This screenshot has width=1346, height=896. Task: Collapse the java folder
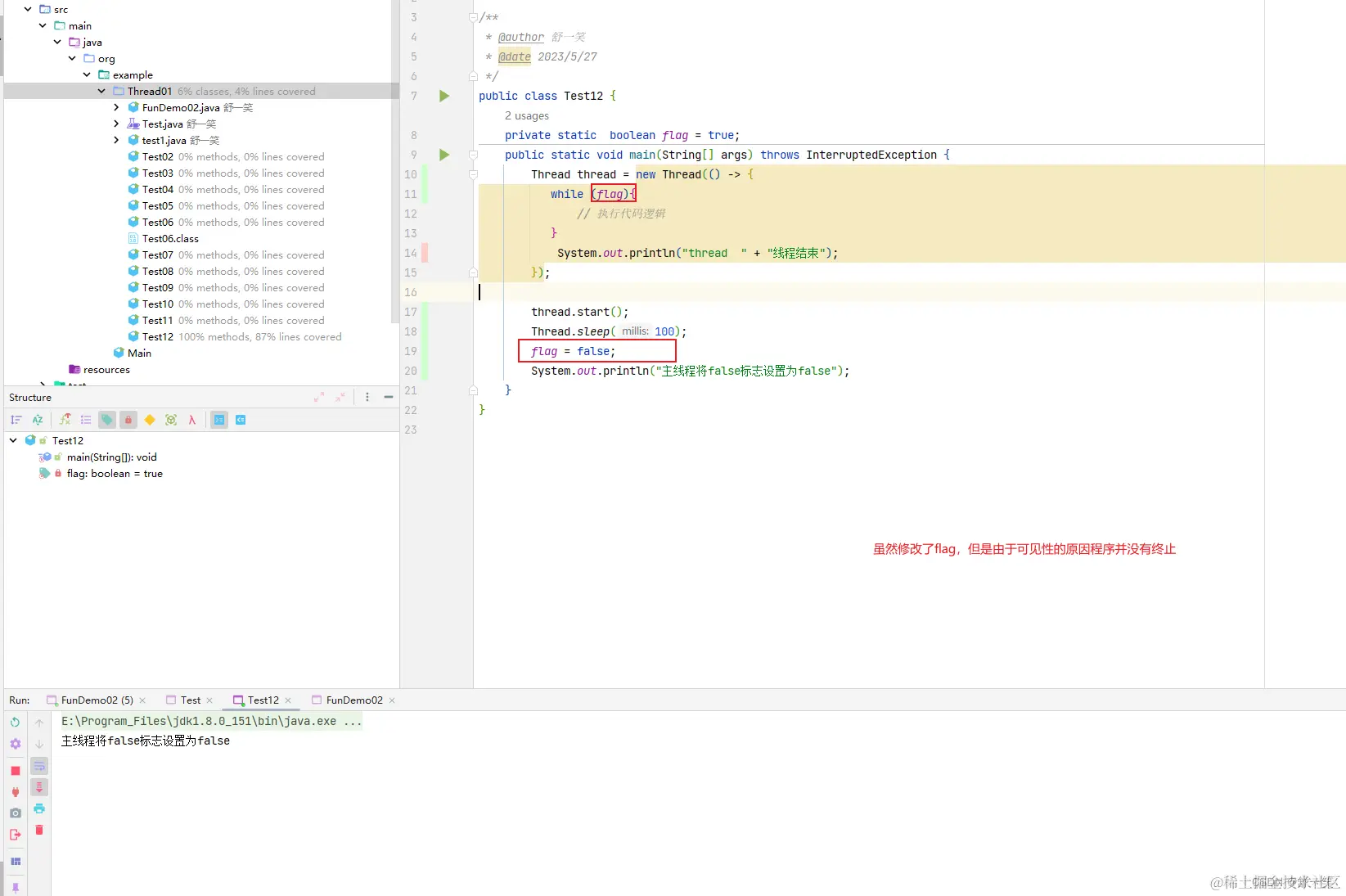tap(57, 42)
